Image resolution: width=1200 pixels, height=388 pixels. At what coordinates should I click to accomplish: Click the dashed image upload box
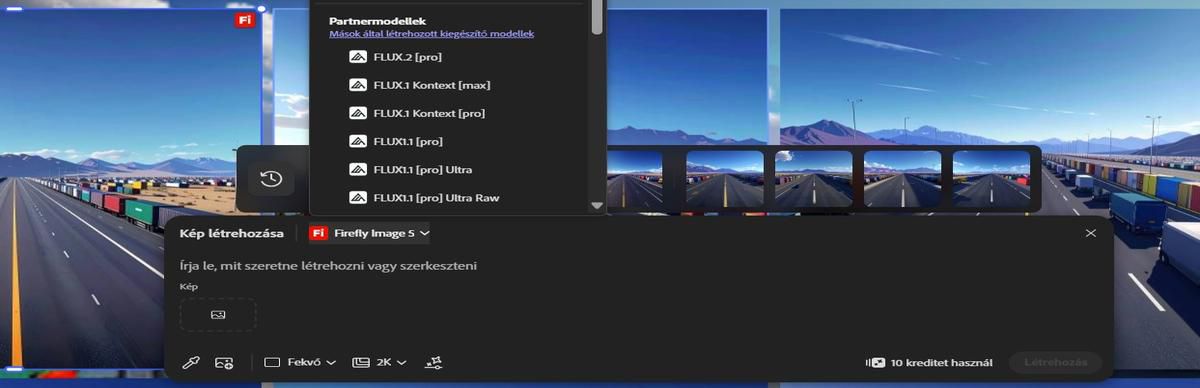[x=218, y=315]
